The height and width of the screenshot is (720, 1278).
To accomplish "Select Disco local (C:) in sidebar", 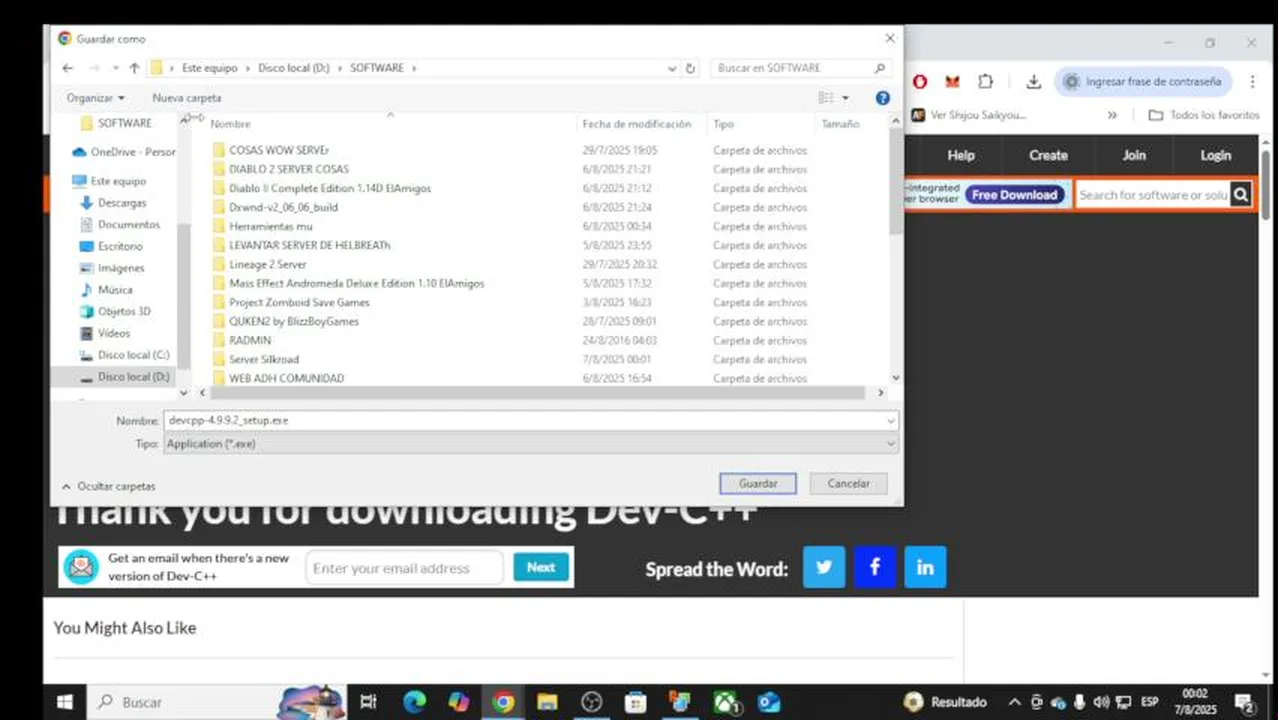I will pos(124,355).
